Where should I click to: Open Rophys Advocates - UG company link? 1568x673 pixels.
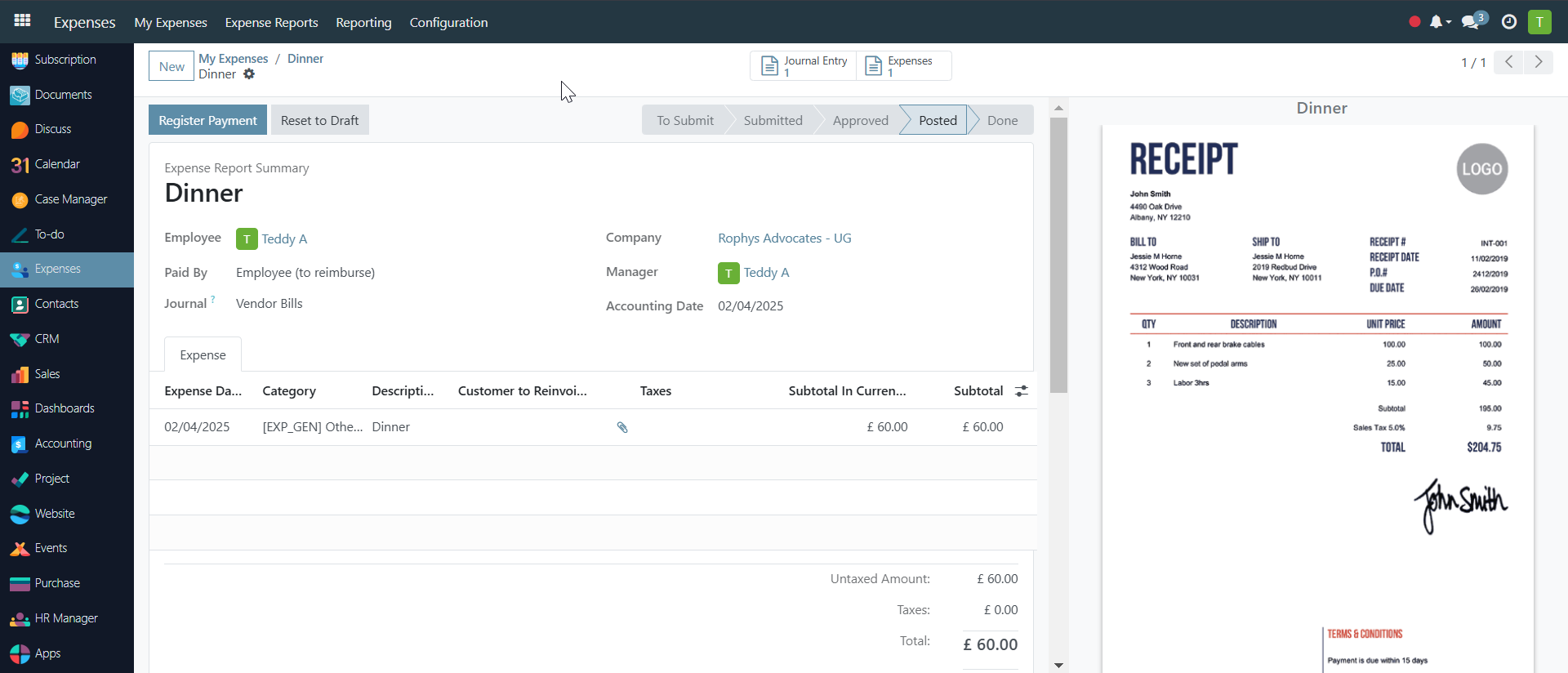pos(785,238)
